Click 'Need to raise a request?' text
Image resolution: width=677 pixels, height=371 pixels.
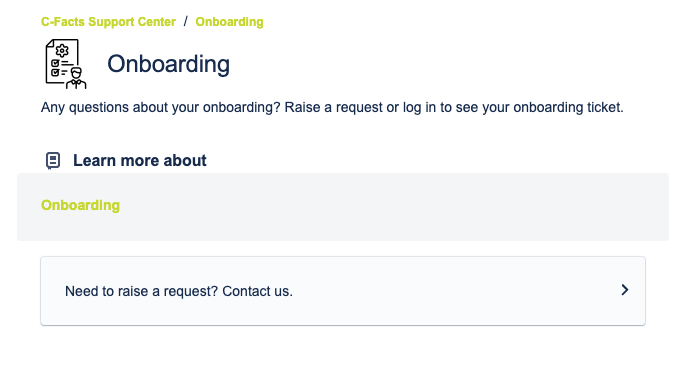click(x=142, y=291)
